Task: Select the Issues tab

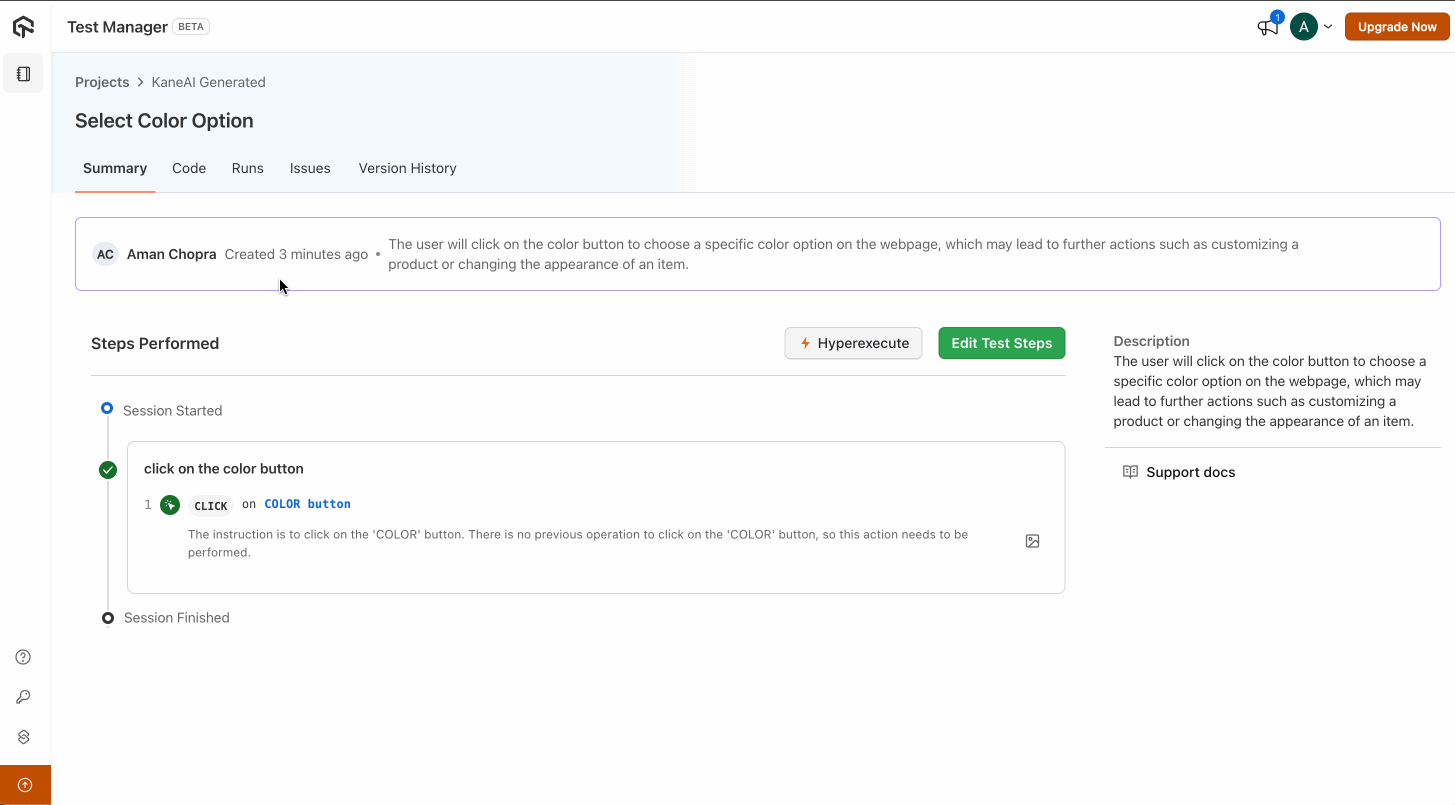Action: click(310, 168)
